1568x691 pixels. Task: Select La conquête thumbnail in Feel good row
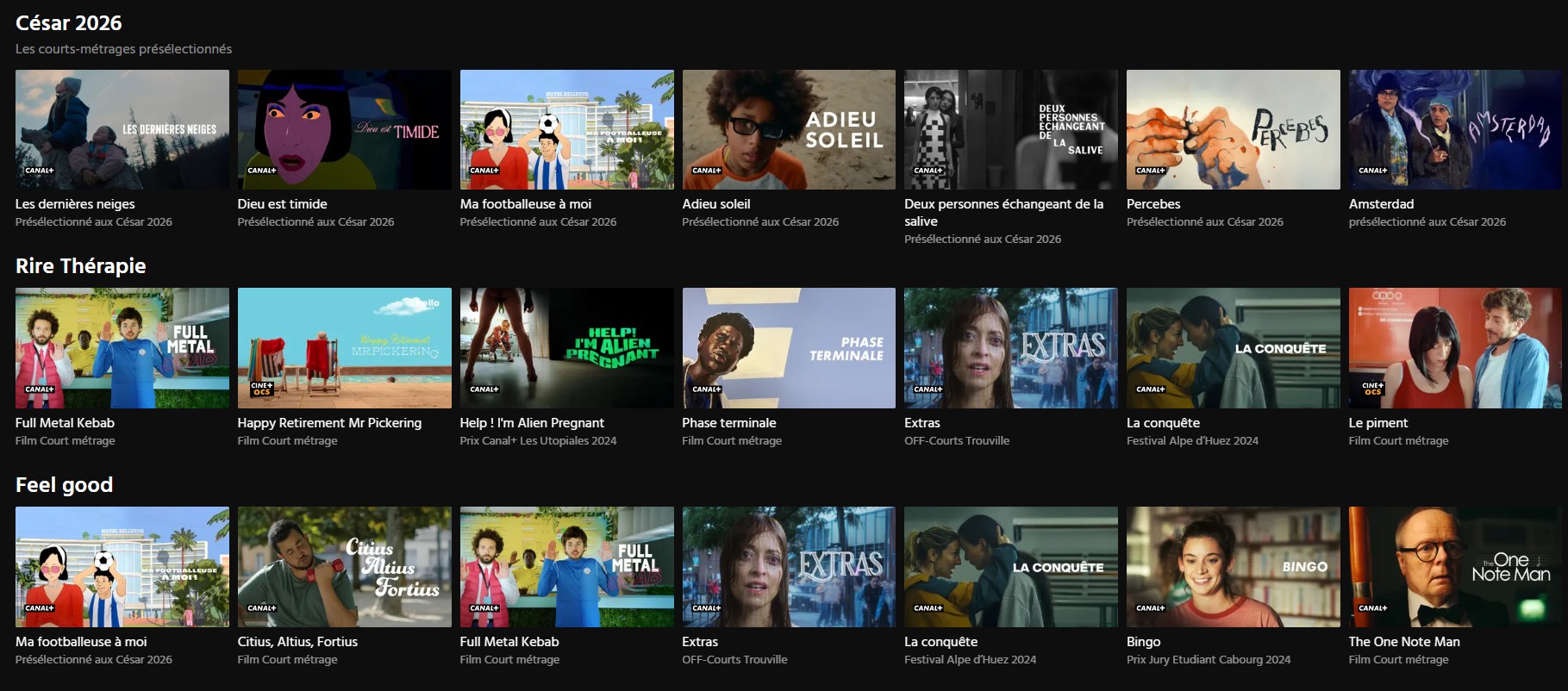coord(1011,567)
